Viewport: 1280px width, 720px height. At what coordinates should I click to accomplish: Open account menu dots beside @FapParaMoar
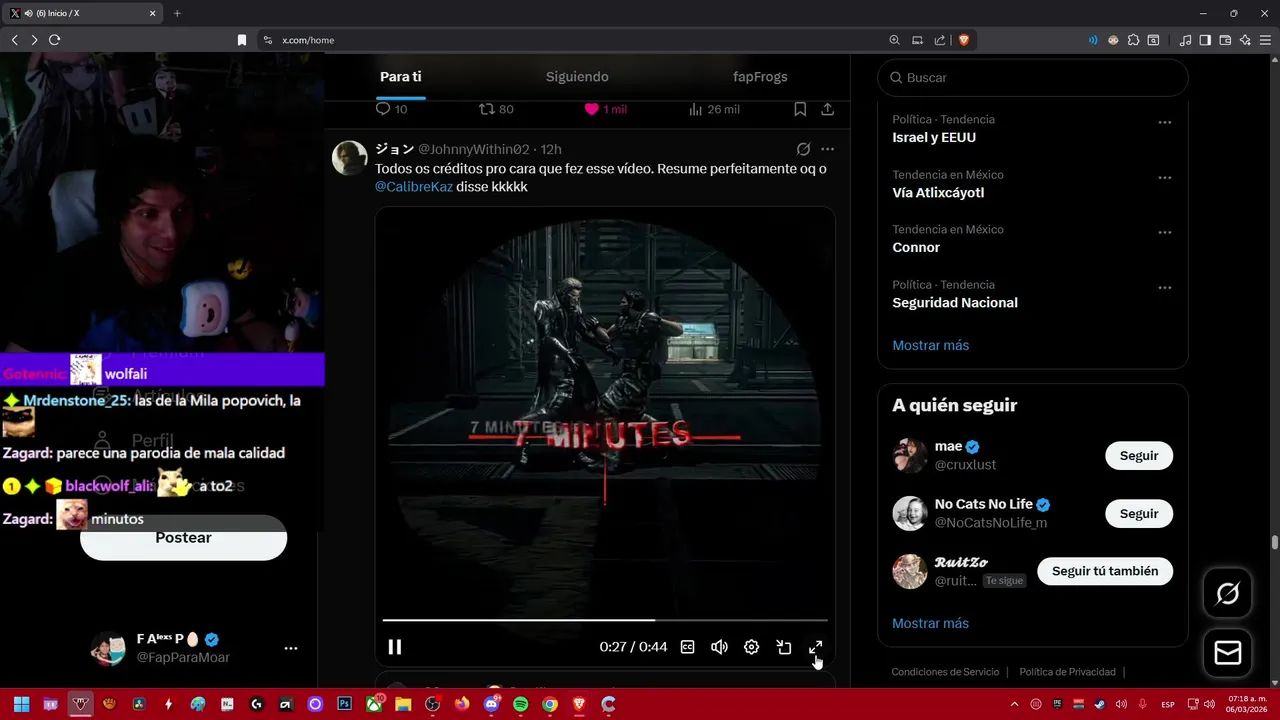(x=291, y=648)
